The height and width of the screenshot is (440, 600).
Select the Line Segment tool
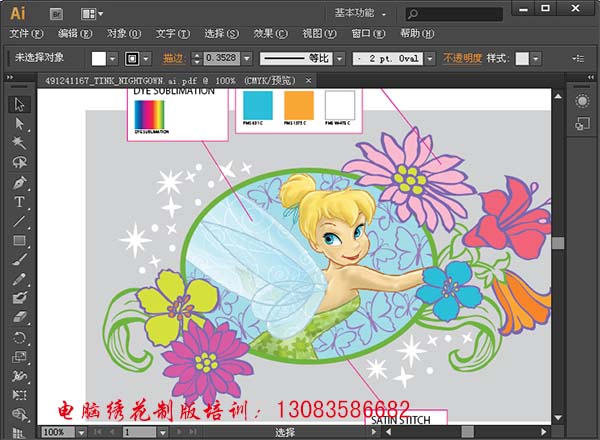[x=19, y=221]
